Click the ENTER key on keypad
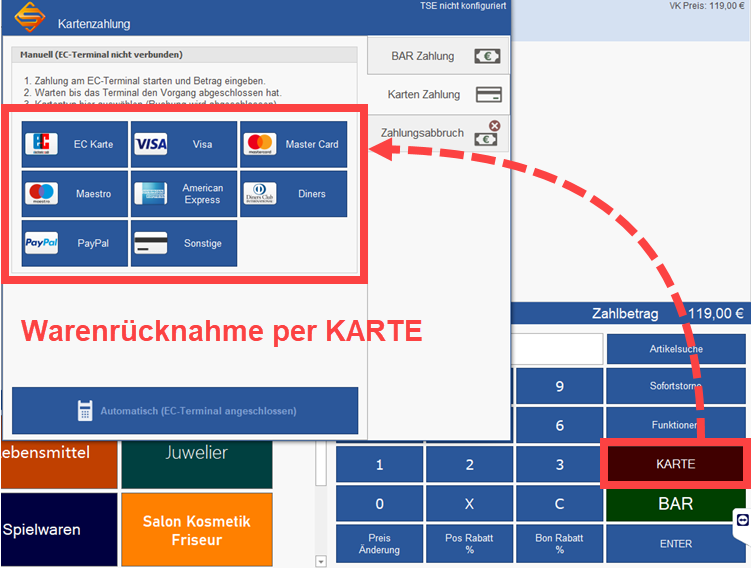751x568 pixels. click(x=675, y=544)
